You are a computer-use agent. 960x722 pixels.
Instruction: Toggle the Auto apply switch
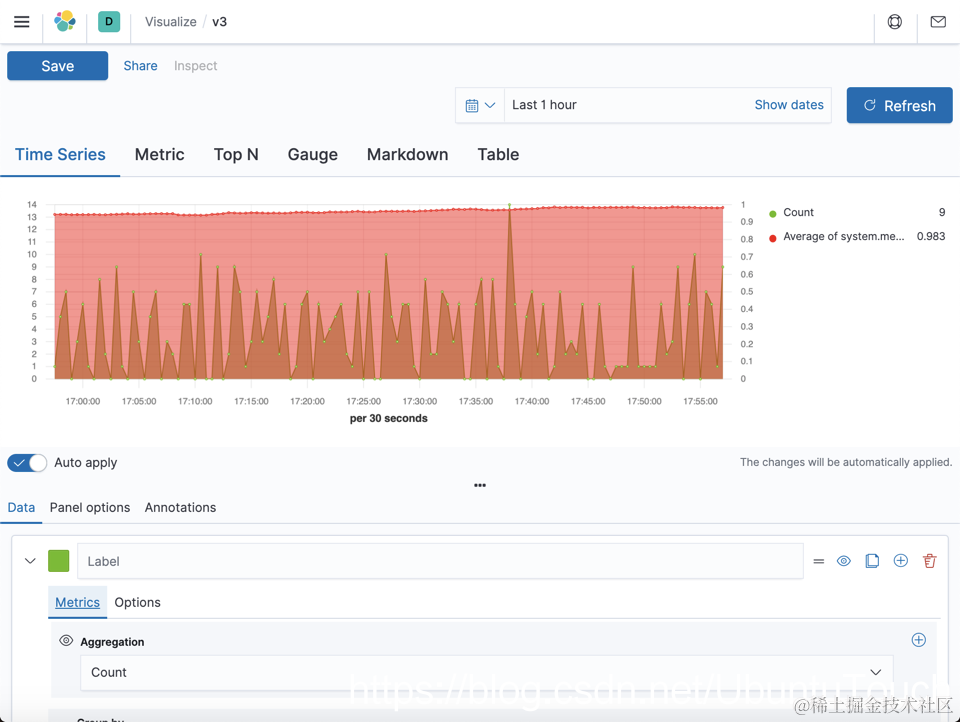pos(27,463)
